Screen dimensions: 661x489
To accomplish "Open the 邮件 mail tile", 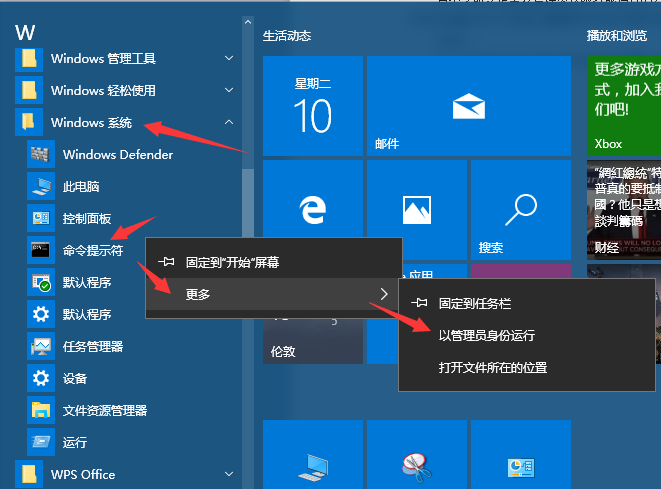I will (x=469, y=106).
